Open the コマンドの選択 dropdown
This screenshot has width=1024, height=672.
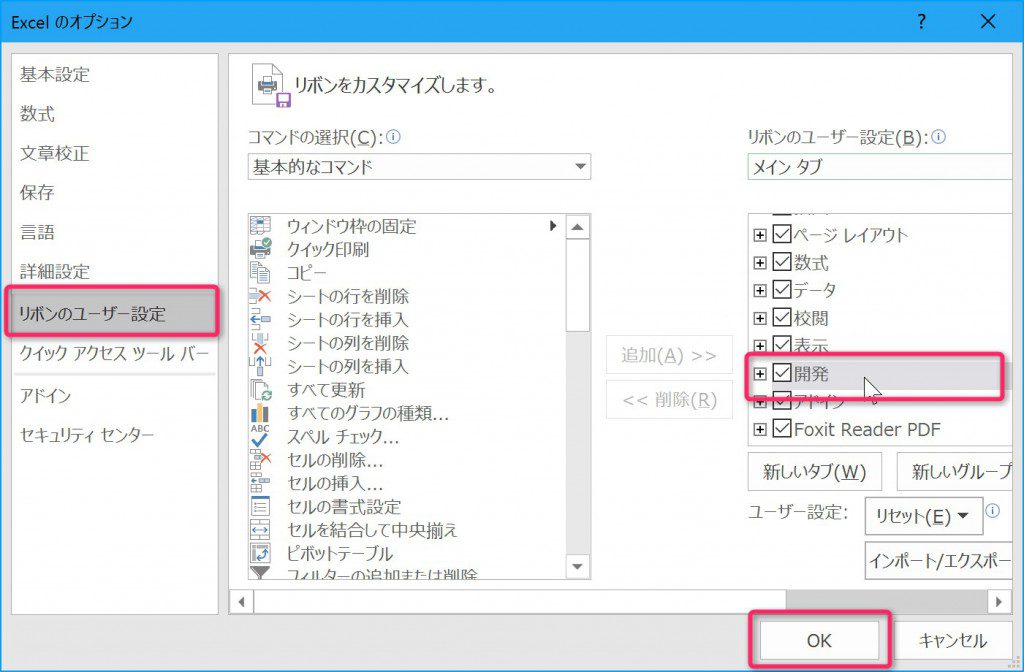click(x=419, y=167)
